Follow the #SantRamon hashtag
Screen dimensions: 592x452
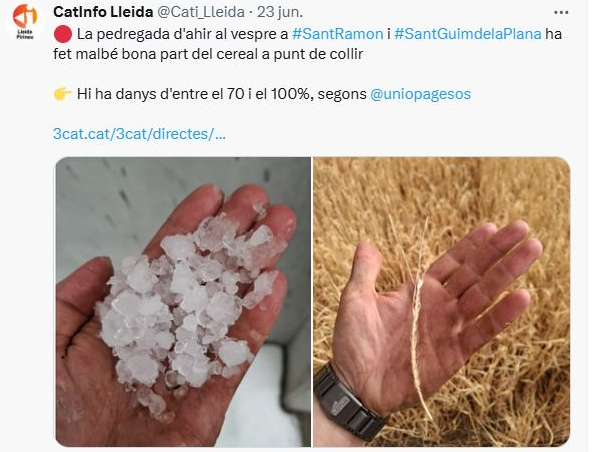[x=338, y=34]
